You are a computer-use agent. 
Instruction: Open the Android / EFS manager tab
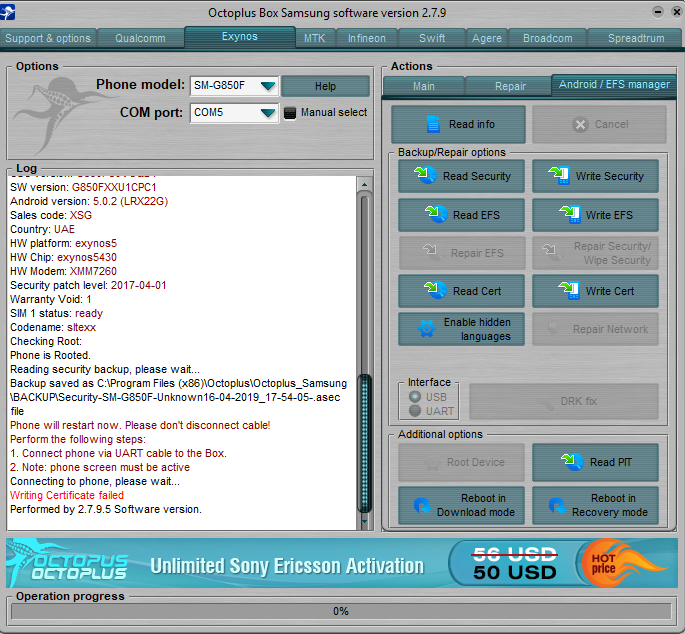pos(614,84)
